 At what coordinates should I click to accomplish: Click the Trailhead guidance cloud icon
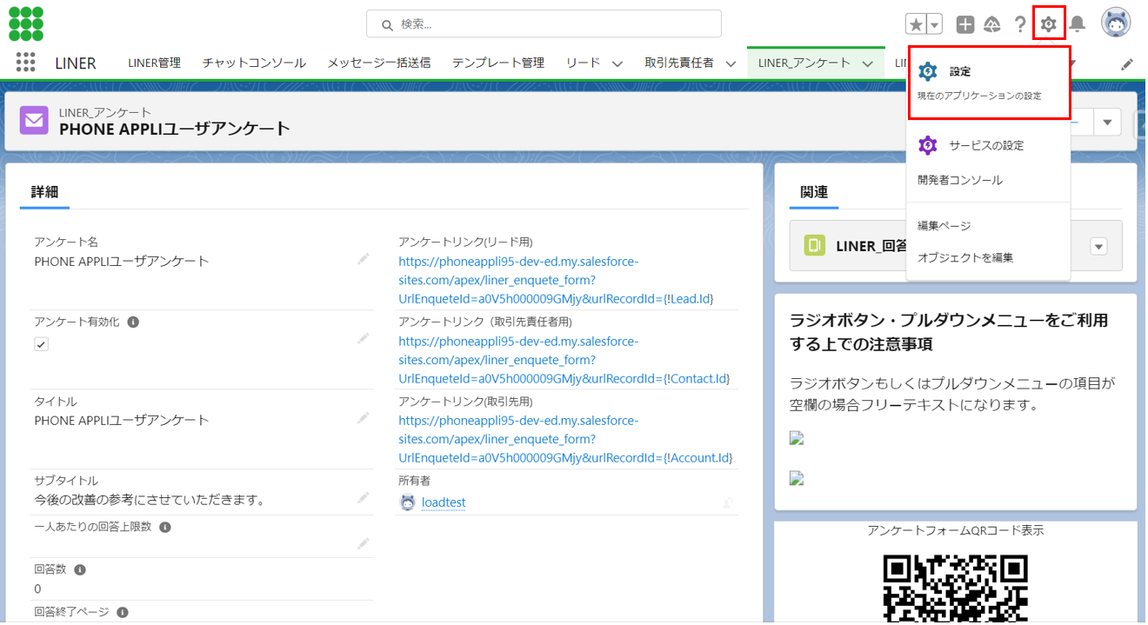click(x=992, y=24)
